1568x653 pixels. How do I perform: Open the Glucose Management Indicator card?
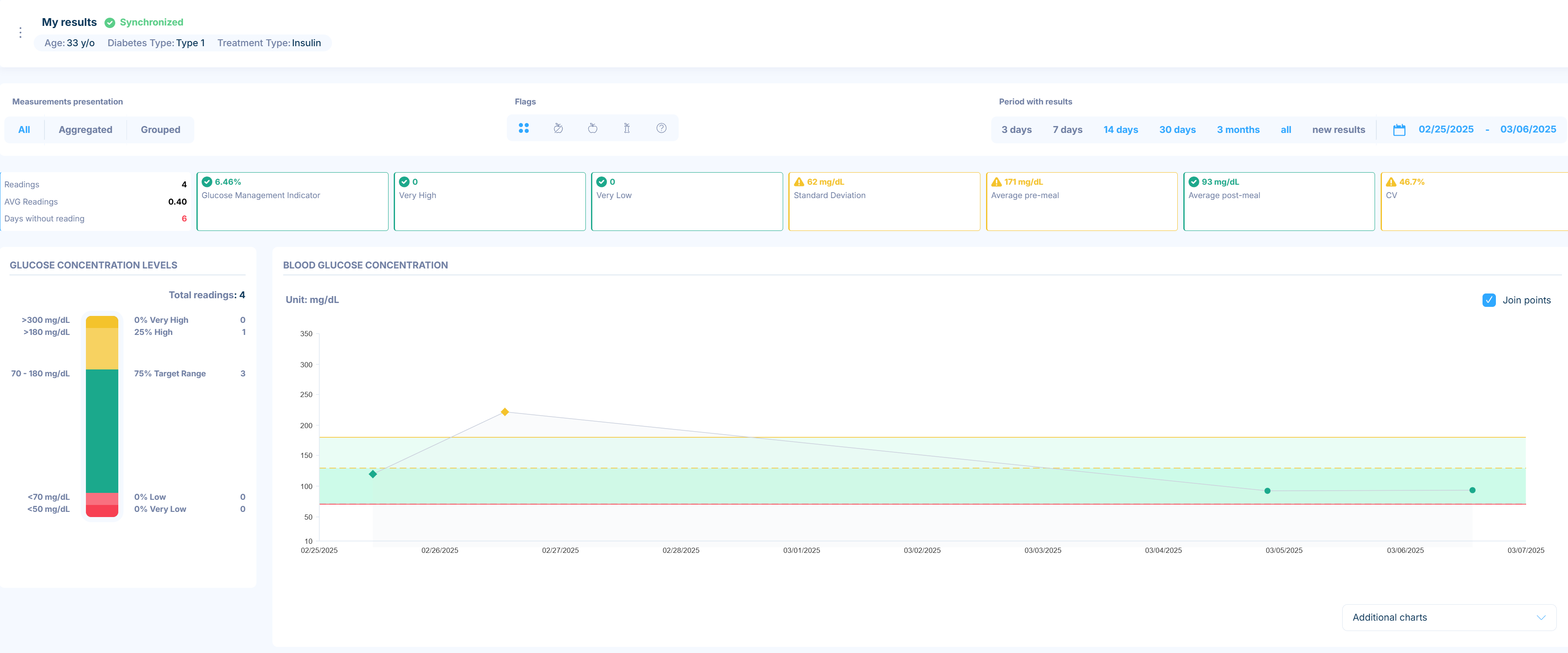292,202
